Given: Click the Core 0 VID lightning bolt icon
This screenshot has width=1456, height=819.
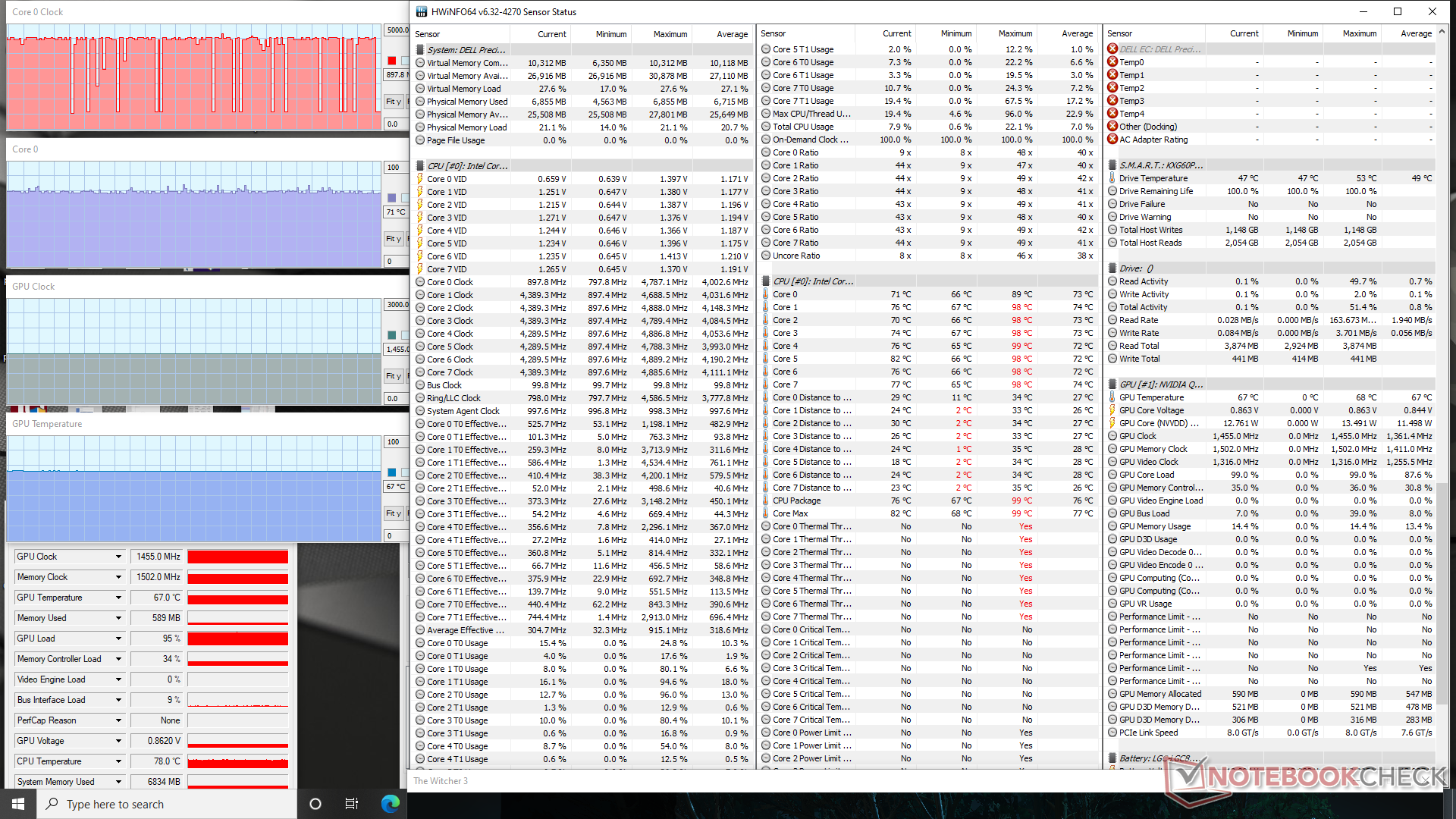Looking at the screenshot, I should coord(420,179).
